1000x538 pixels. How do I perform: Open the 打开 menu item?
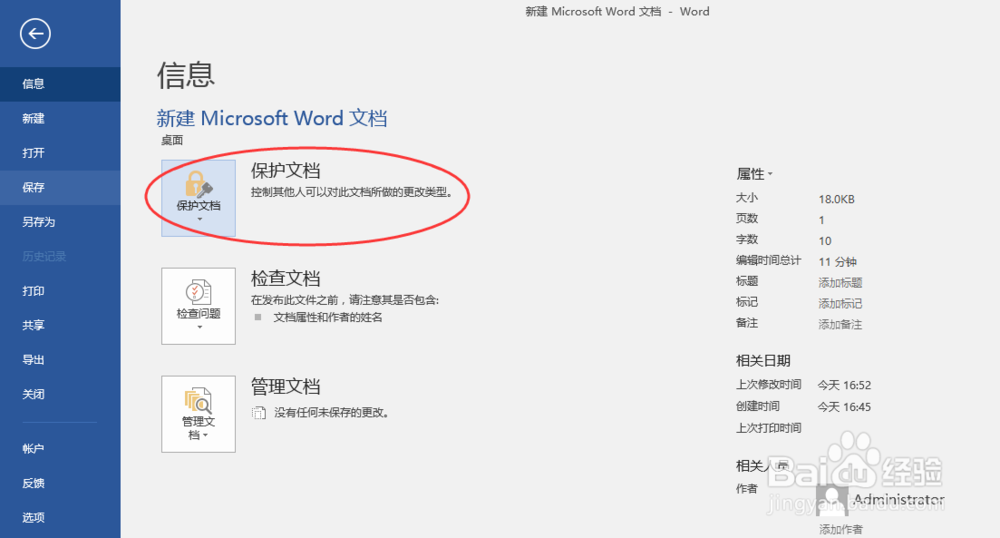pyautogui.click(x=60, y=153)
